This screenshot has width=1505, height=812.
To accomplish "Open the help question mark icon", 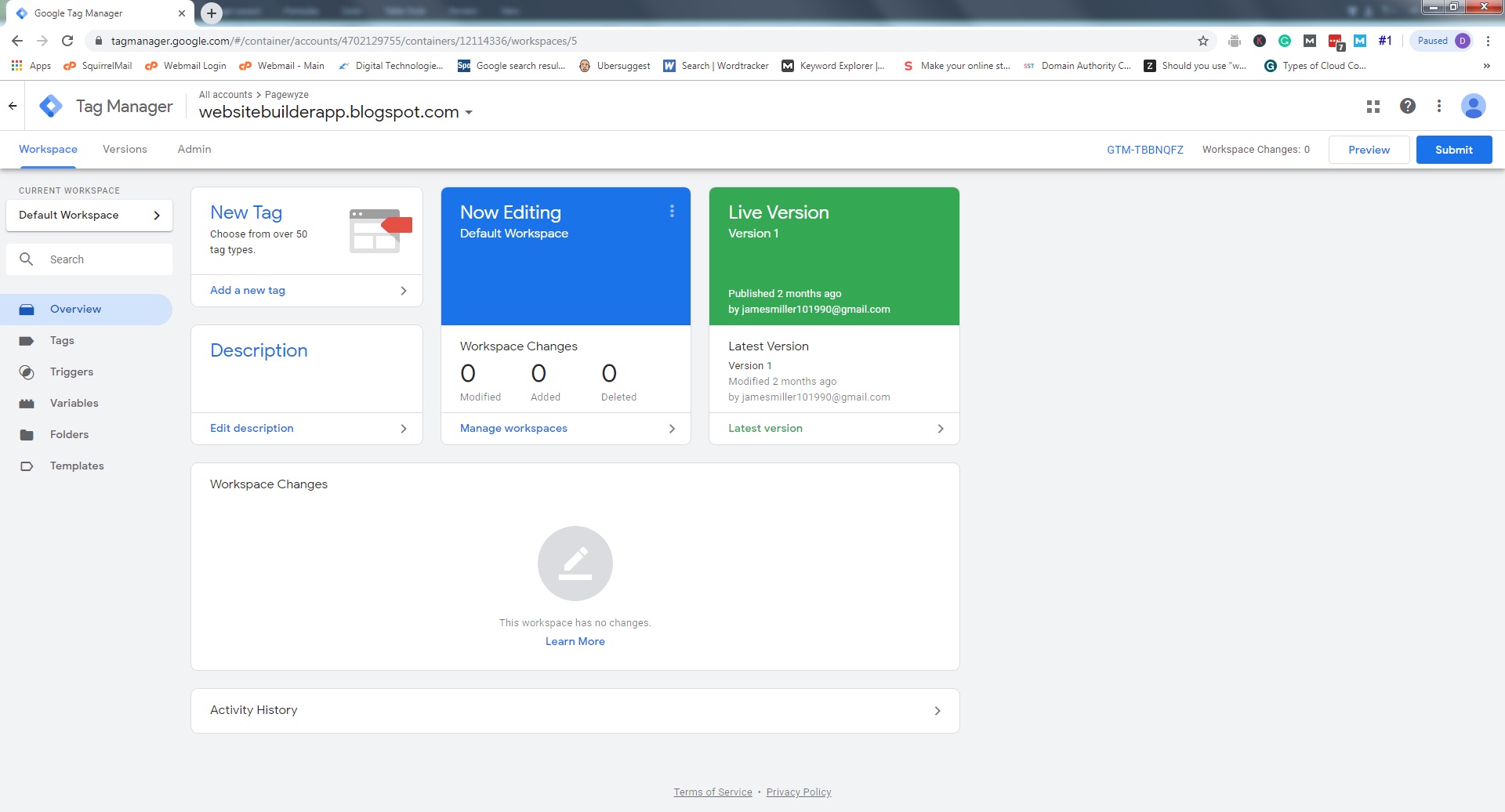I will 1408,106.
